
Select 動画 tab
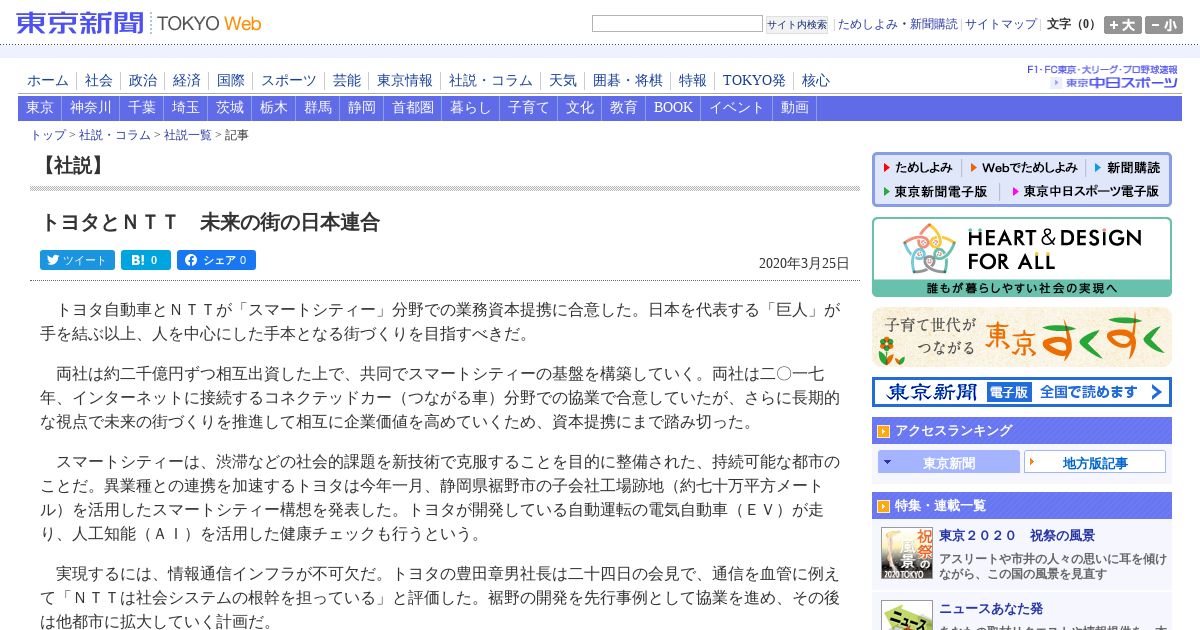tap(795, 108)
